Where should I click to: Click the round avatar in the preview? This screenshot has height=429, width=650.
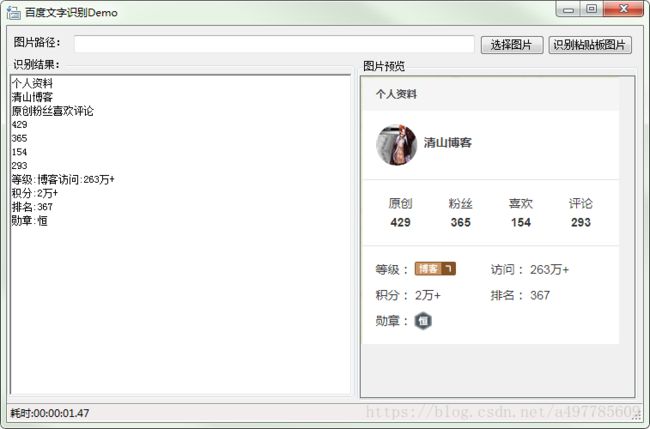396,145
